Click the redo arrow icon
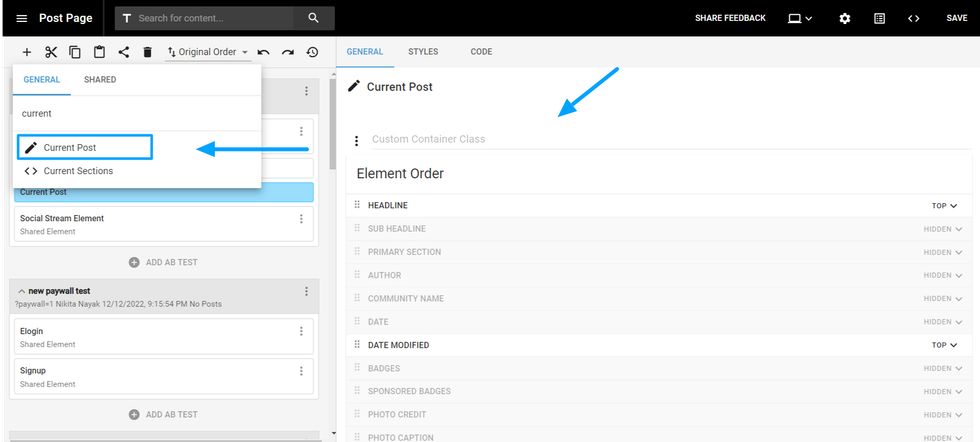This screenshot has height=442, width=980. coord(288,52)
